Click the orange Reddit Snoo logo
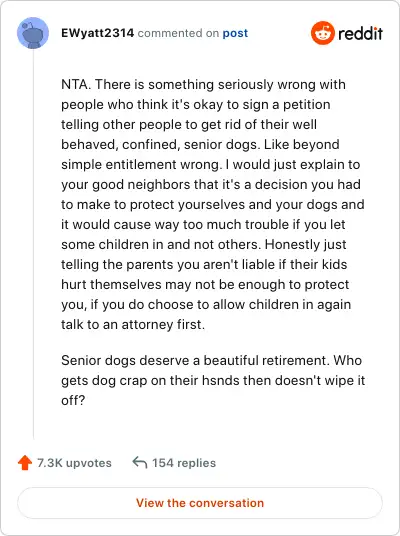The height and width of the screenshot is (536, 400). coord(322,33)
